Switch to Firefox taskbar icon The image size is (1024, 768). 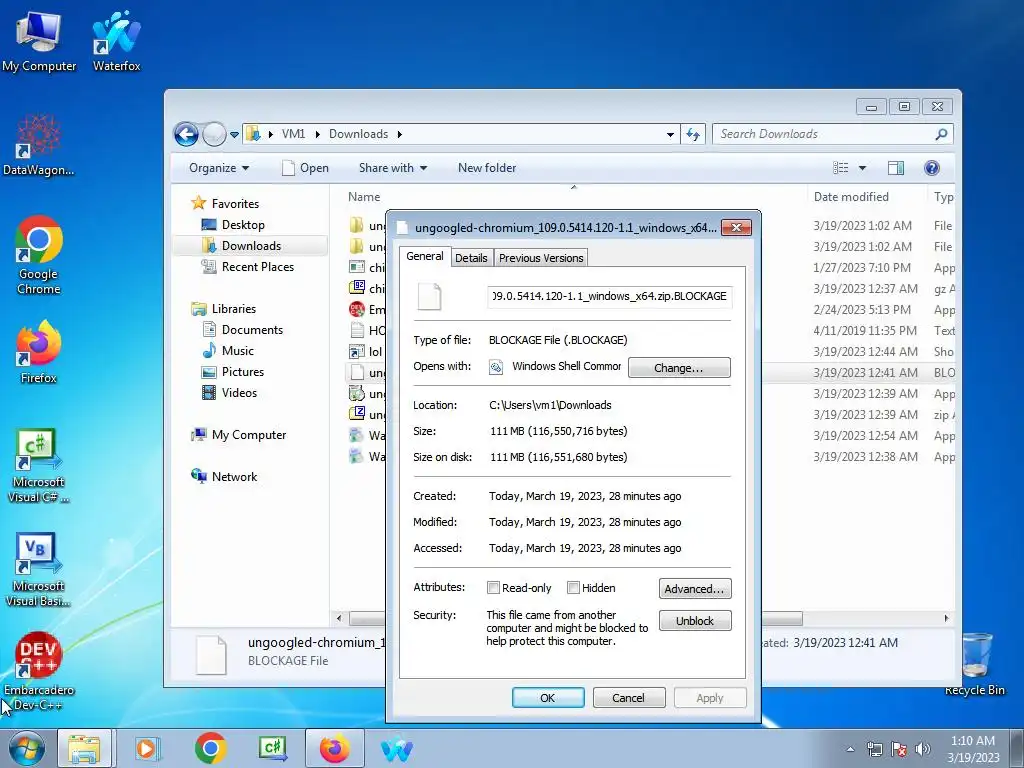click(x=334, y=749)
